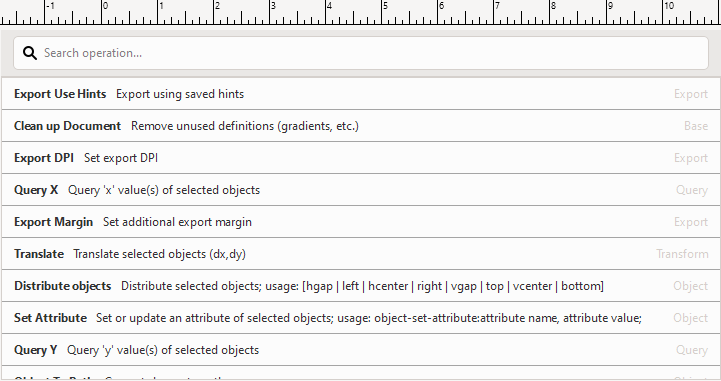Click the Transform category label on the Translate row
This screenshot has height=381, width=721.
click(682, 254)
